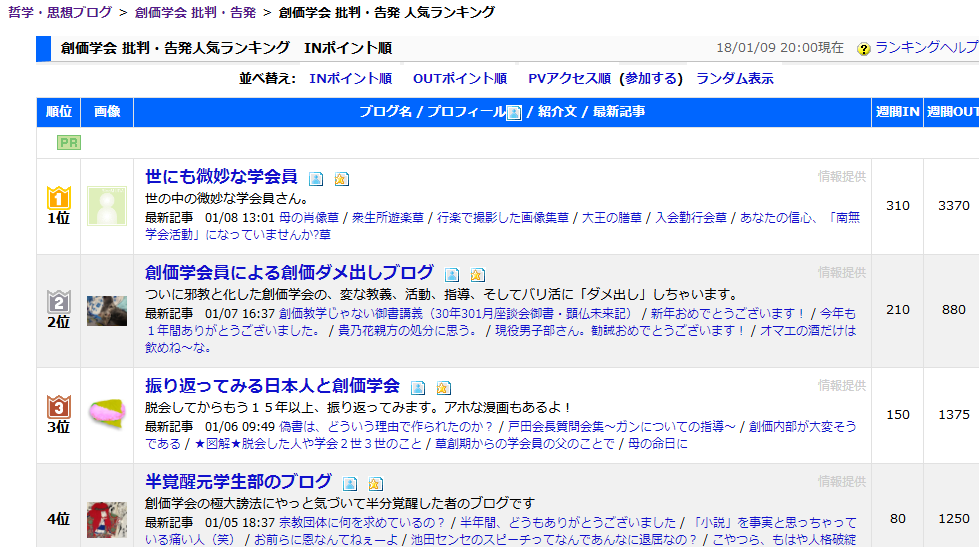Click favorite star icon for 半覚醒元学生部のブログ
Viewport: 979px width, 547px height.
tap(375, 484)
